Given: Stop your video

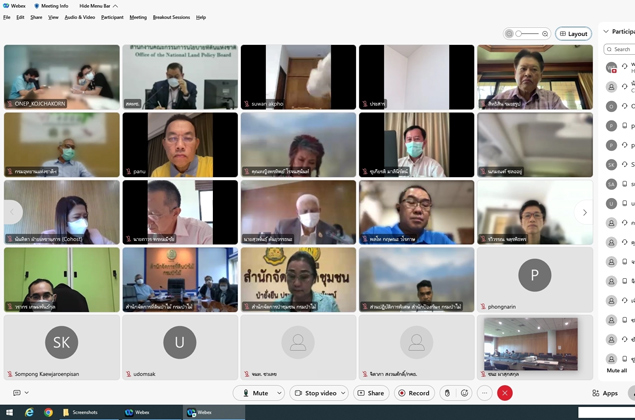Looking at the screenshot, I should pyautogui.click(x=315, y=393).
